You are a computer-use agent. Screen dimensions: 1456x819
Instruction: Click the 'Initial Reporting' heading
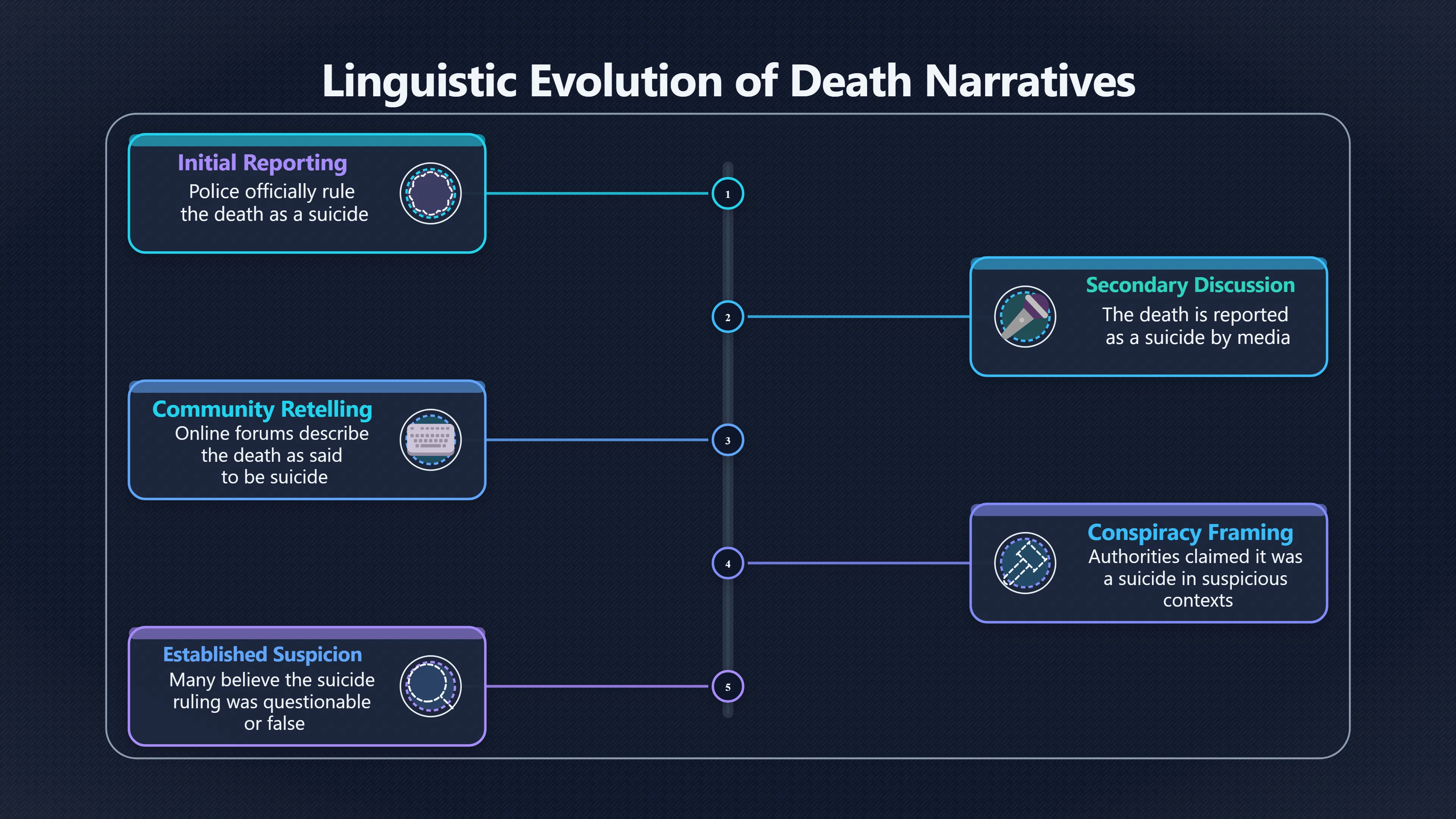tap(262, 163)
